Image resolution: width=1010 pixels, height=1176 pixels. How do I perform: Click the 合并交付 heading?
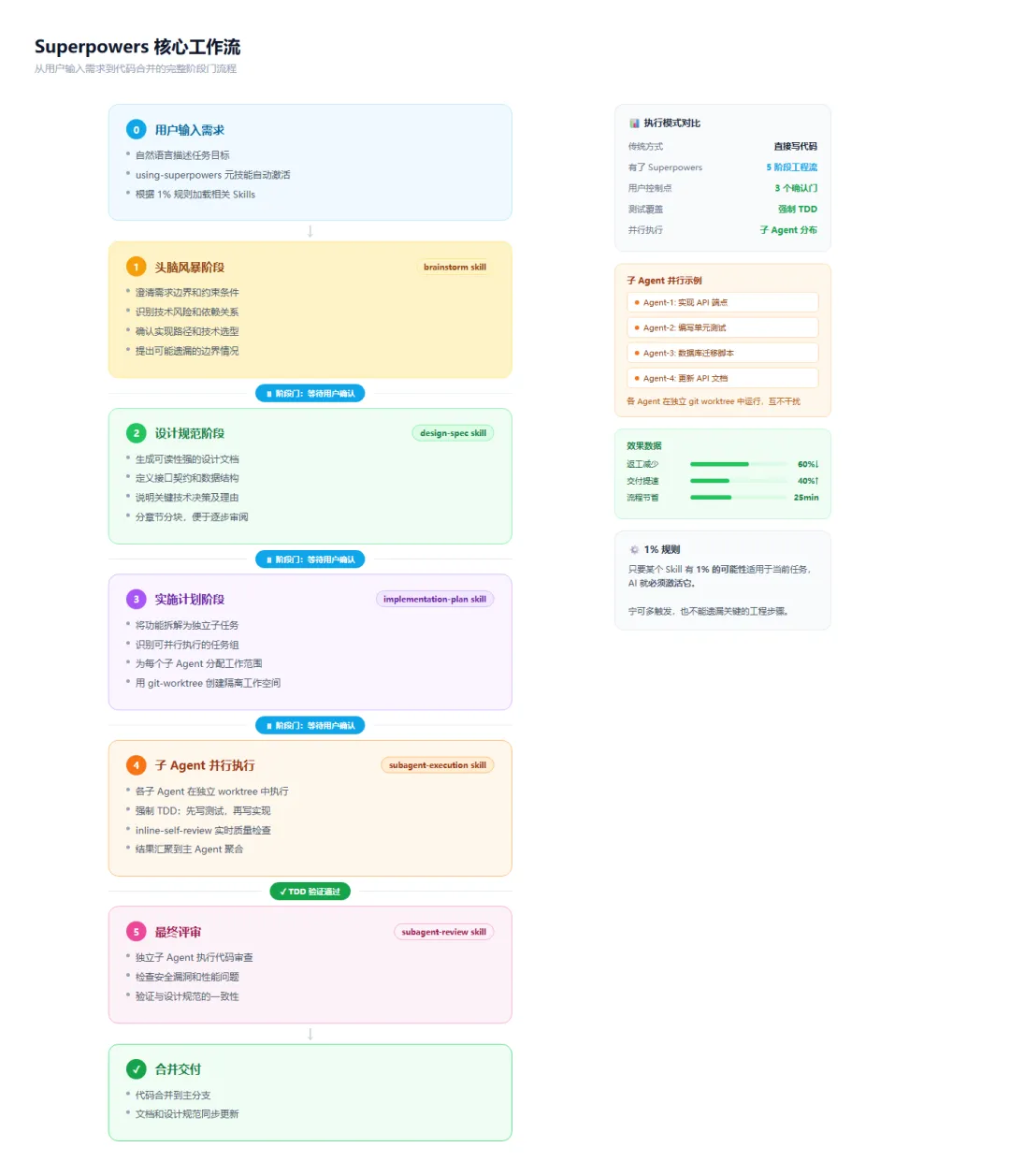click(178, 1069)
